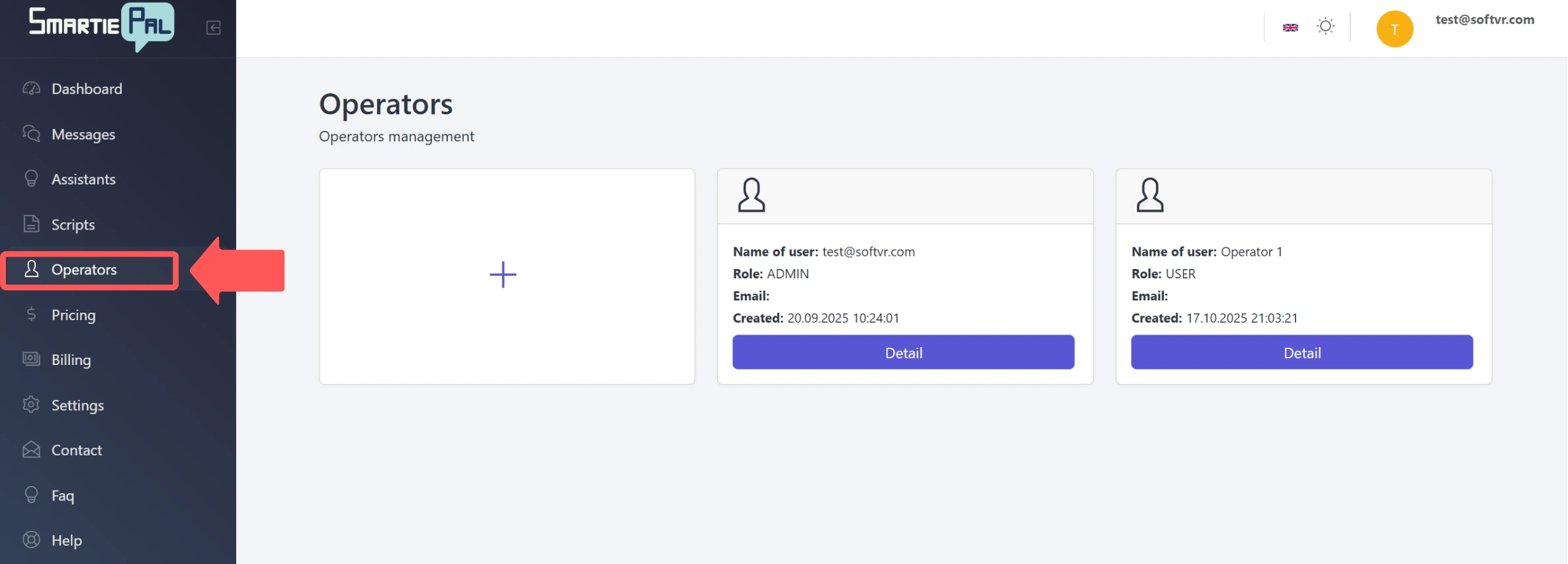1568x564 pixels.
Task: Click the Pricing dollar icon
Action: point(31,315)
